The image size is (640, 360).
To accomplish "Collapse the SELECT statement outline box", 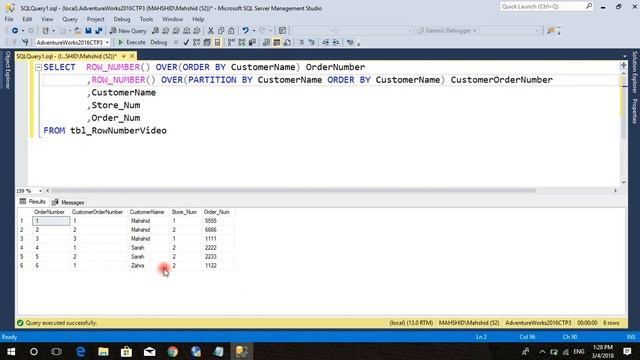I will click(x=38, y=67).
